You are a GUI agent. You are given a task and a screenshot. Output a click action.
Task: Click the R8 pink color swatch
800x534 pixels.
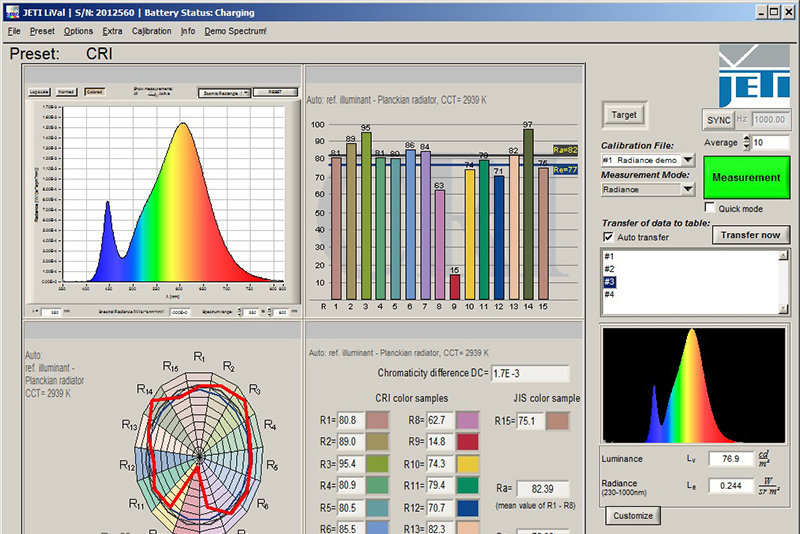tap(468, 420)
